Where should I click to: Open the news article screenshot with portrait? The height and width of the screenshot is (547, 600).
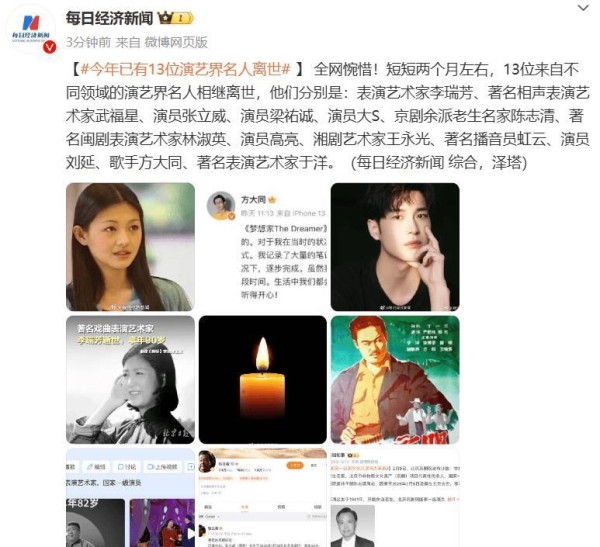(x=395, y=498)
